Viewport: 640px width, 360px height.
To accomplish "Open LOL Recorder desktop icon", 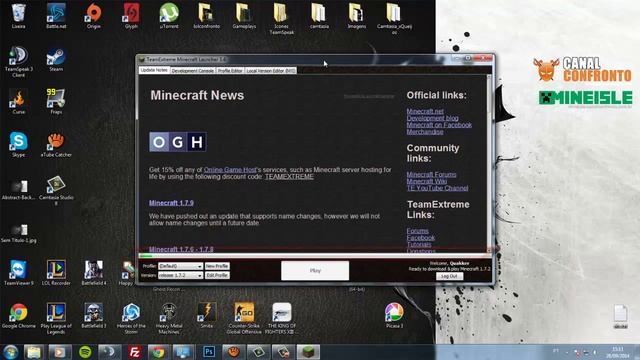I will (56, 273).
